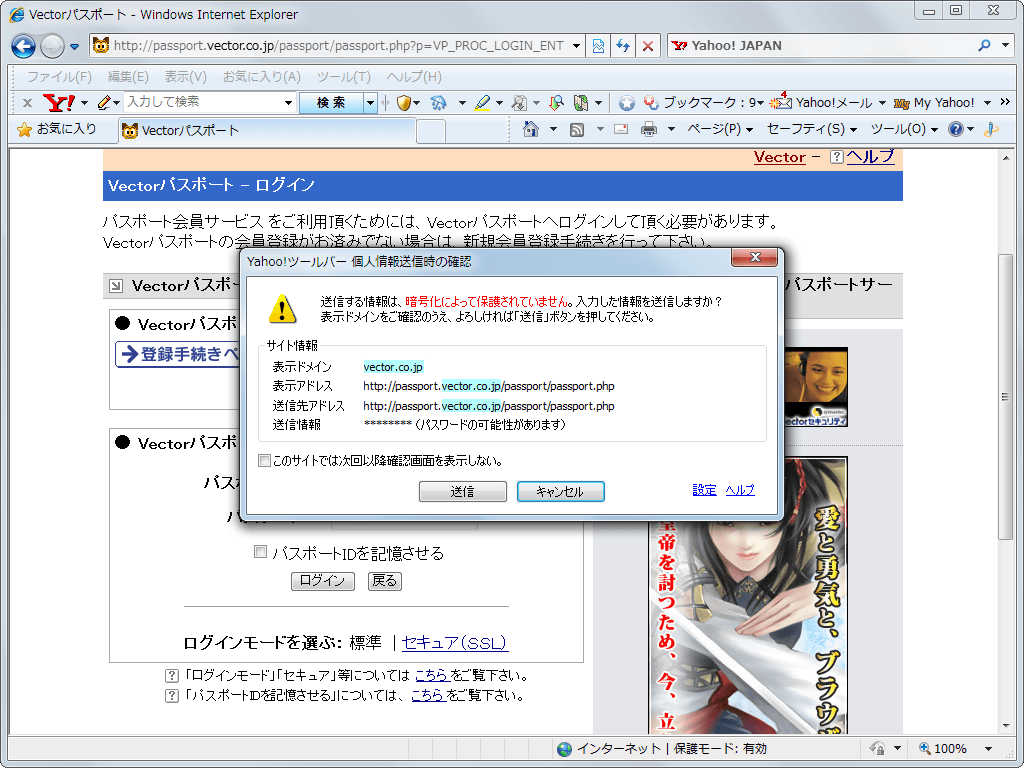The height and width of the screenshot is (768, 1024).
Task: Click the page vertical scrollbar thumb
Action: click(x=1005, y=396)
